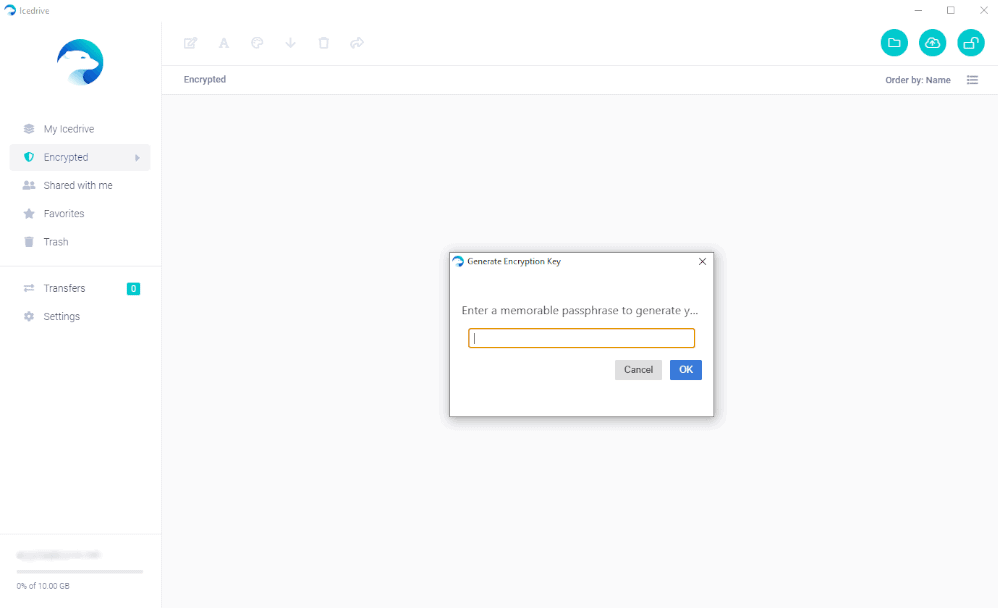The image size is (998, 608).
Task: Open the cloud upload icon
Action: point(932,43)
